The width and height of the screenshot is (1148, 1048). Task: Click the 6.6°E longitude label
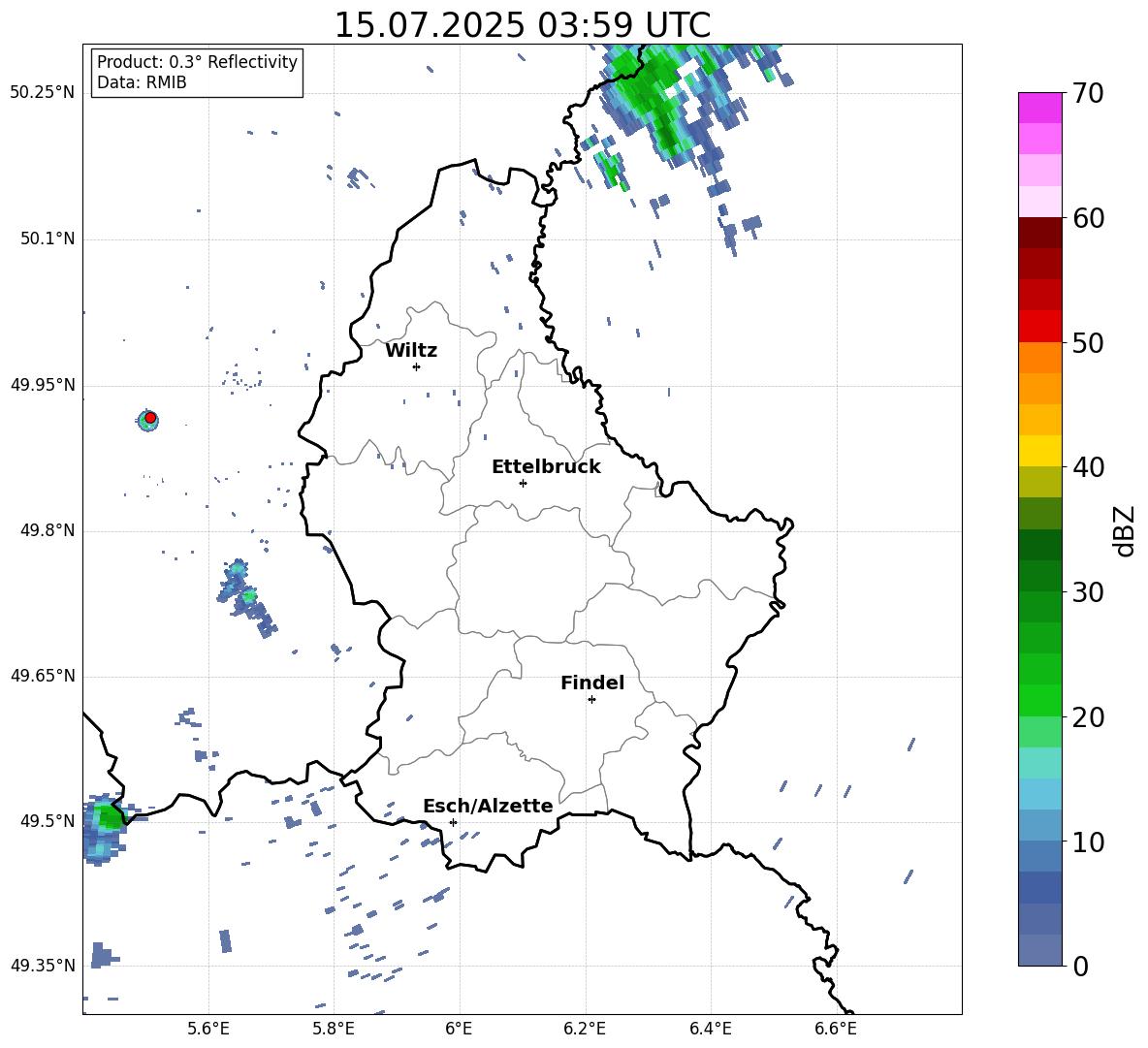(836, 1029)
